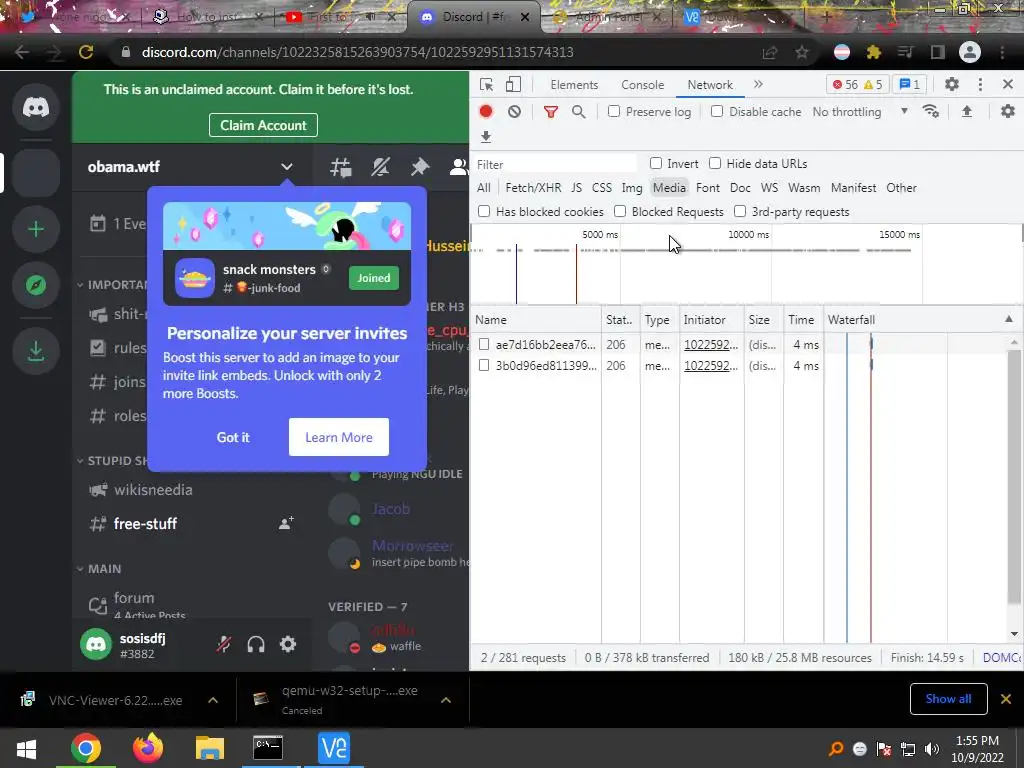Toggle device toolbar icon in DevTools
1024x768 pixels.
tap(513, 85)
